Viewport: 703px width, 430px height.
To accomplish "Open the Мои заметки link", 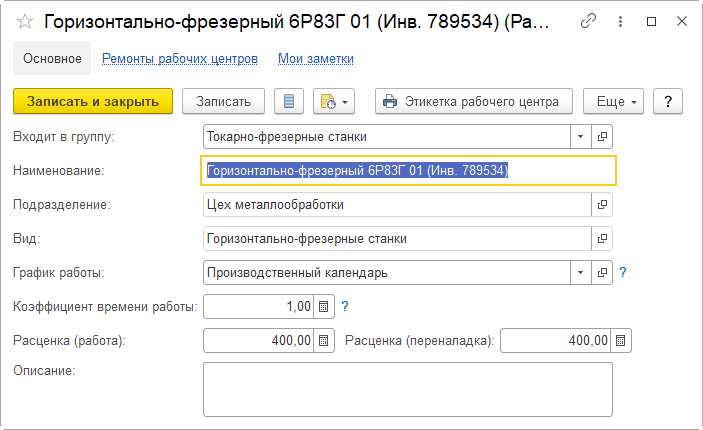I will coord(316,59).
